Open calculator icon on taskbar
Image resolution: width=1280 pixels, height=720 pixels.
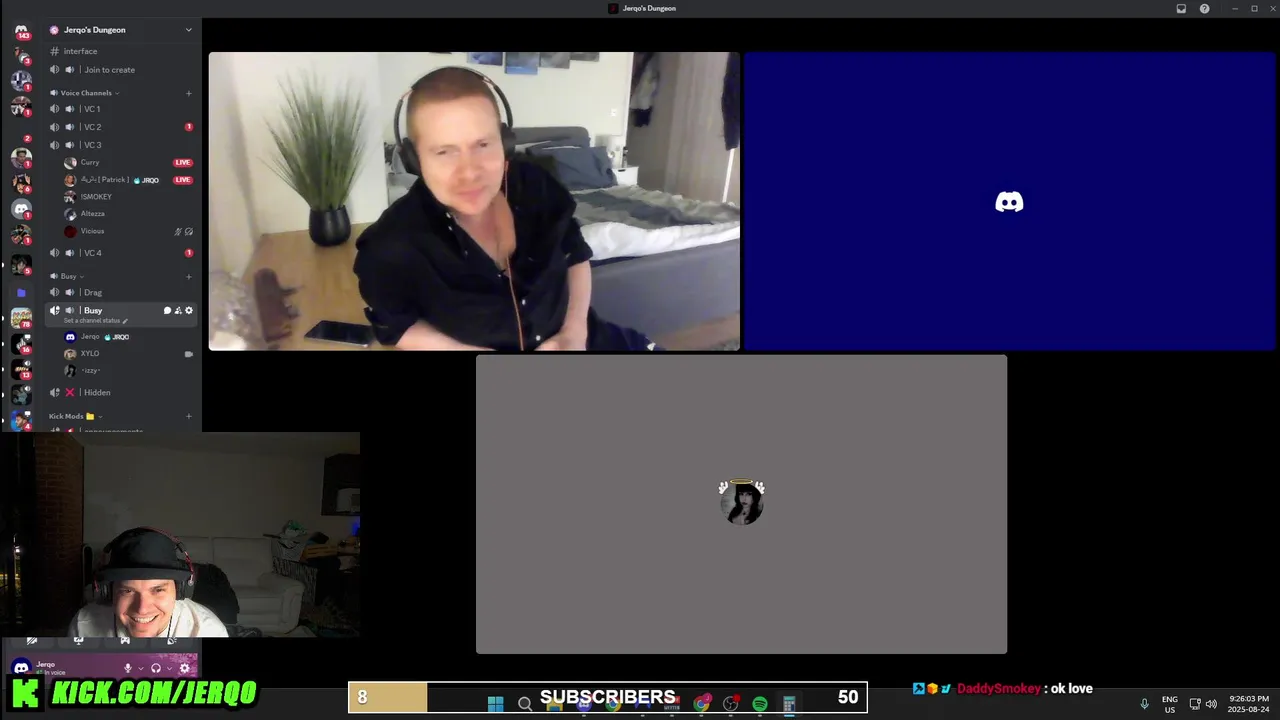789,704
